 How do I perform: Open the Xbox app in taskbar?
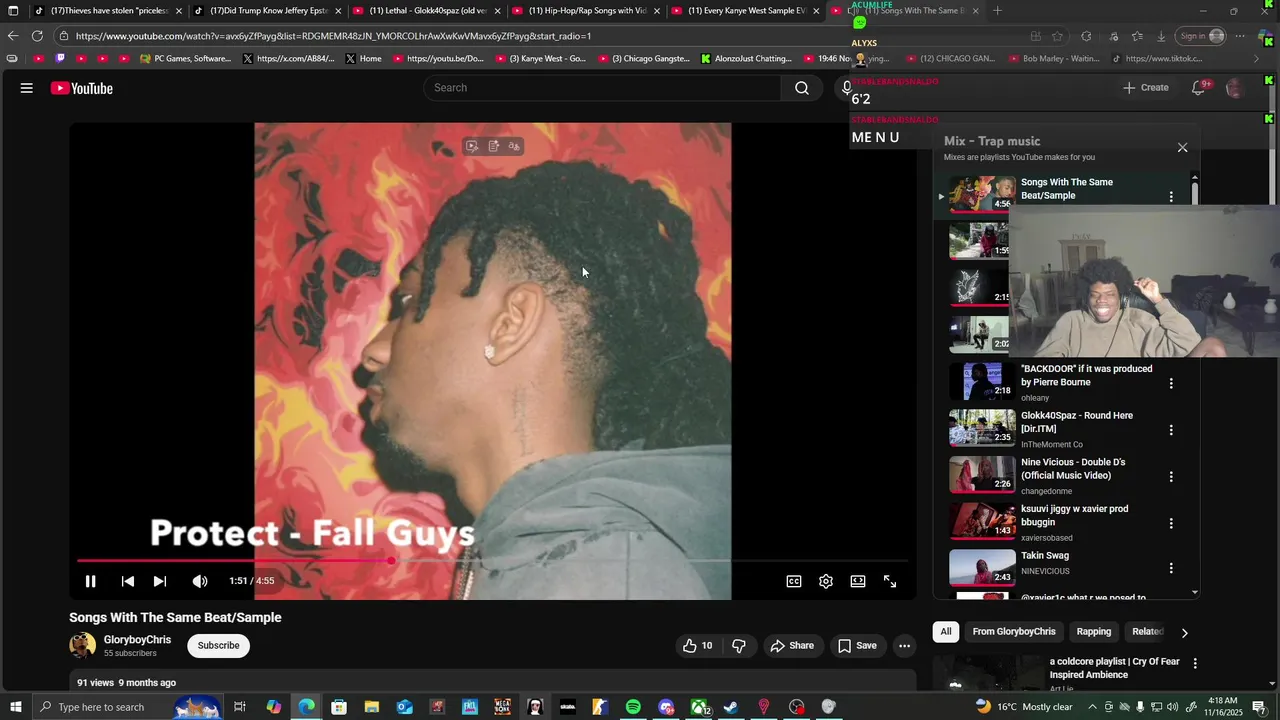coord(699,707)
